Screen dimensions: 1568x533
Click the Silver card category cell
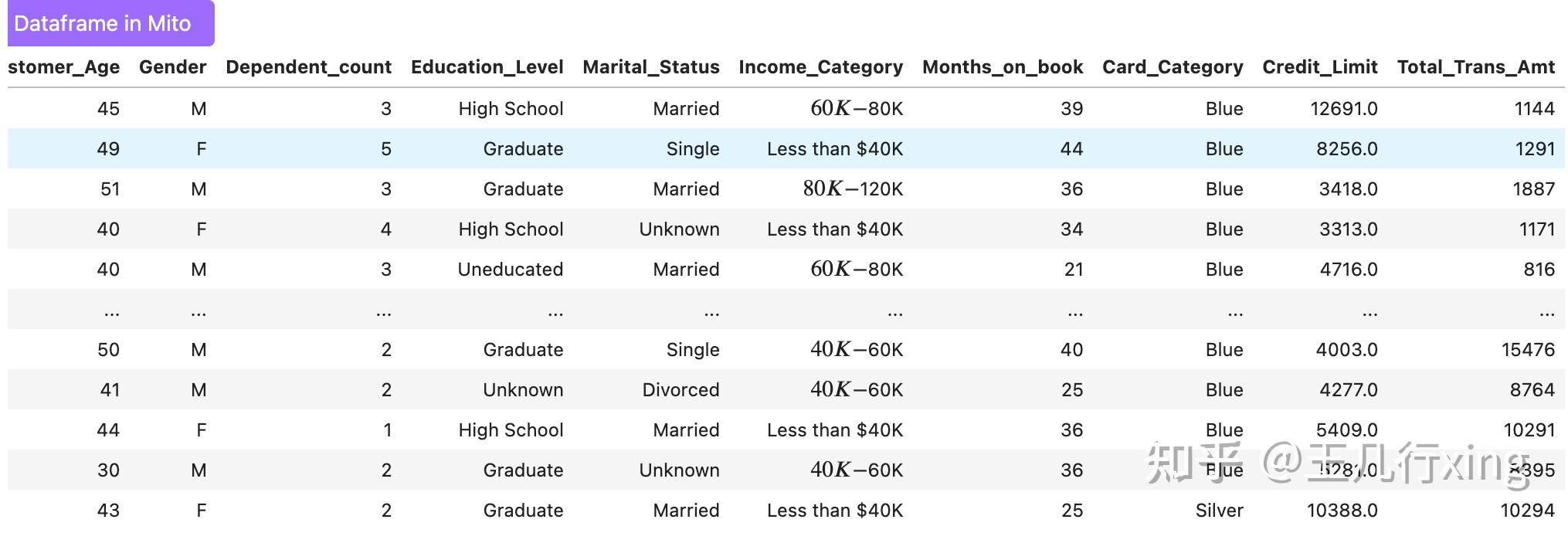1219,511
